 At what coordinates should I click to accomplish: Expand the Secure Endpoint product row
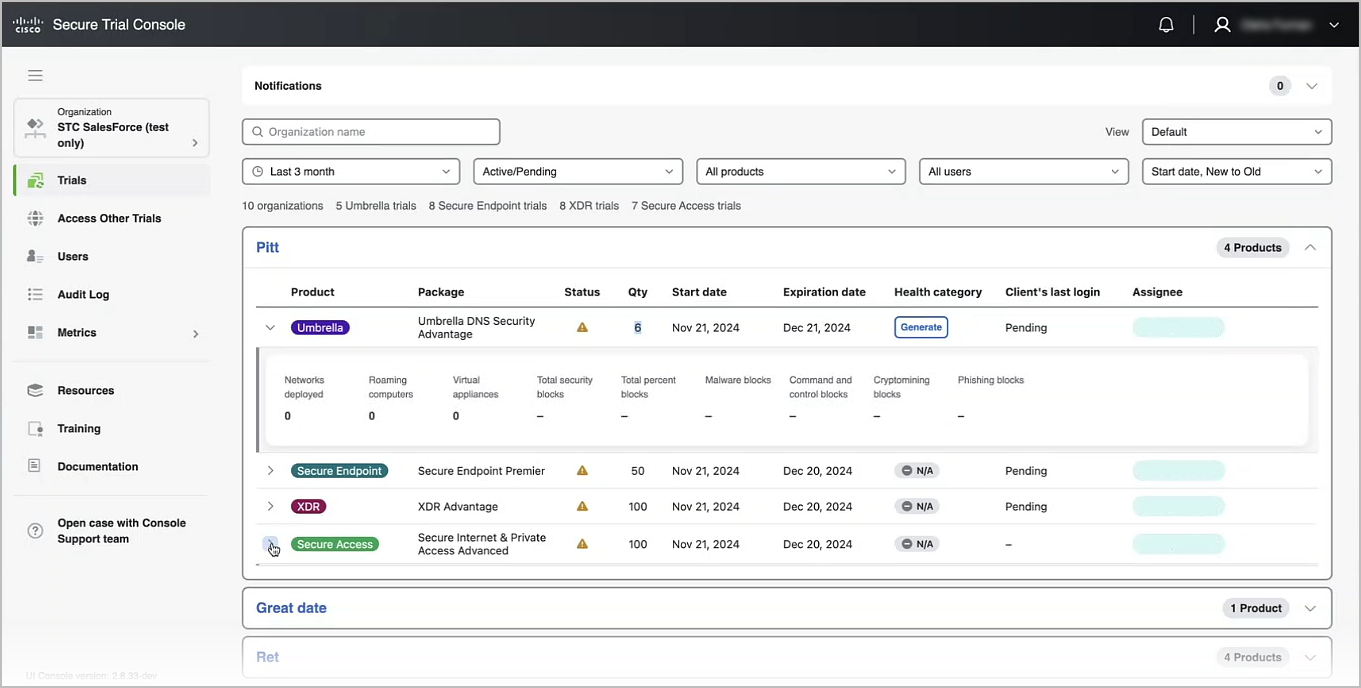coord(270,471)
